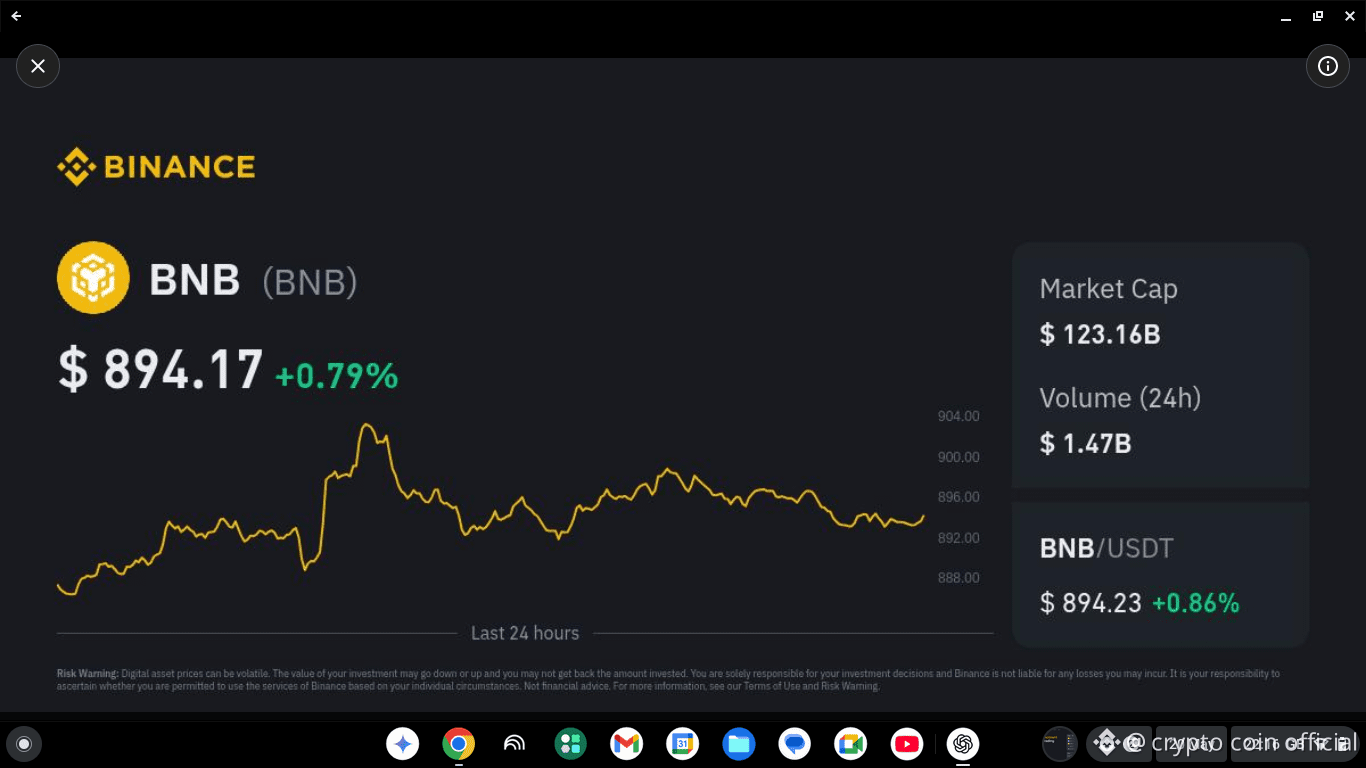Image resolution: width=1366 pixels, height=768 pixels.
Task: Open Google Calendar from the shelf
Action: (x=683, y=744)
